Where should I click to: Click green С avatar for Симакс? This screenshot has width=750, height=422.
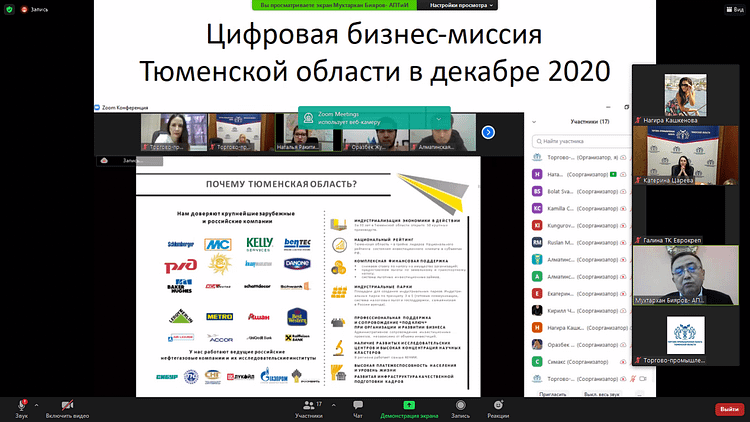537,362
